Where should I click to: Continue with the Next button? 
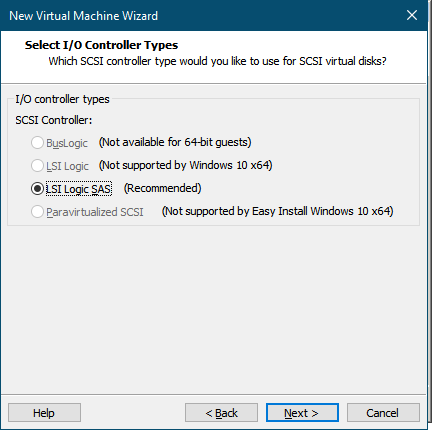tap(302, 413)
